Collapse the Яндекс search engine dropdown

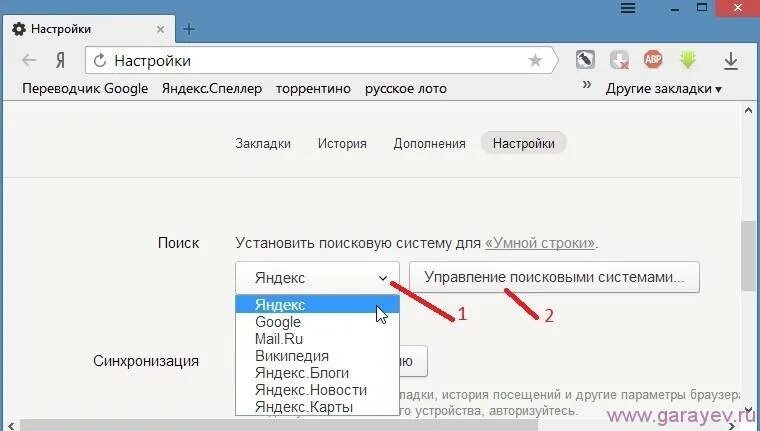317,278
